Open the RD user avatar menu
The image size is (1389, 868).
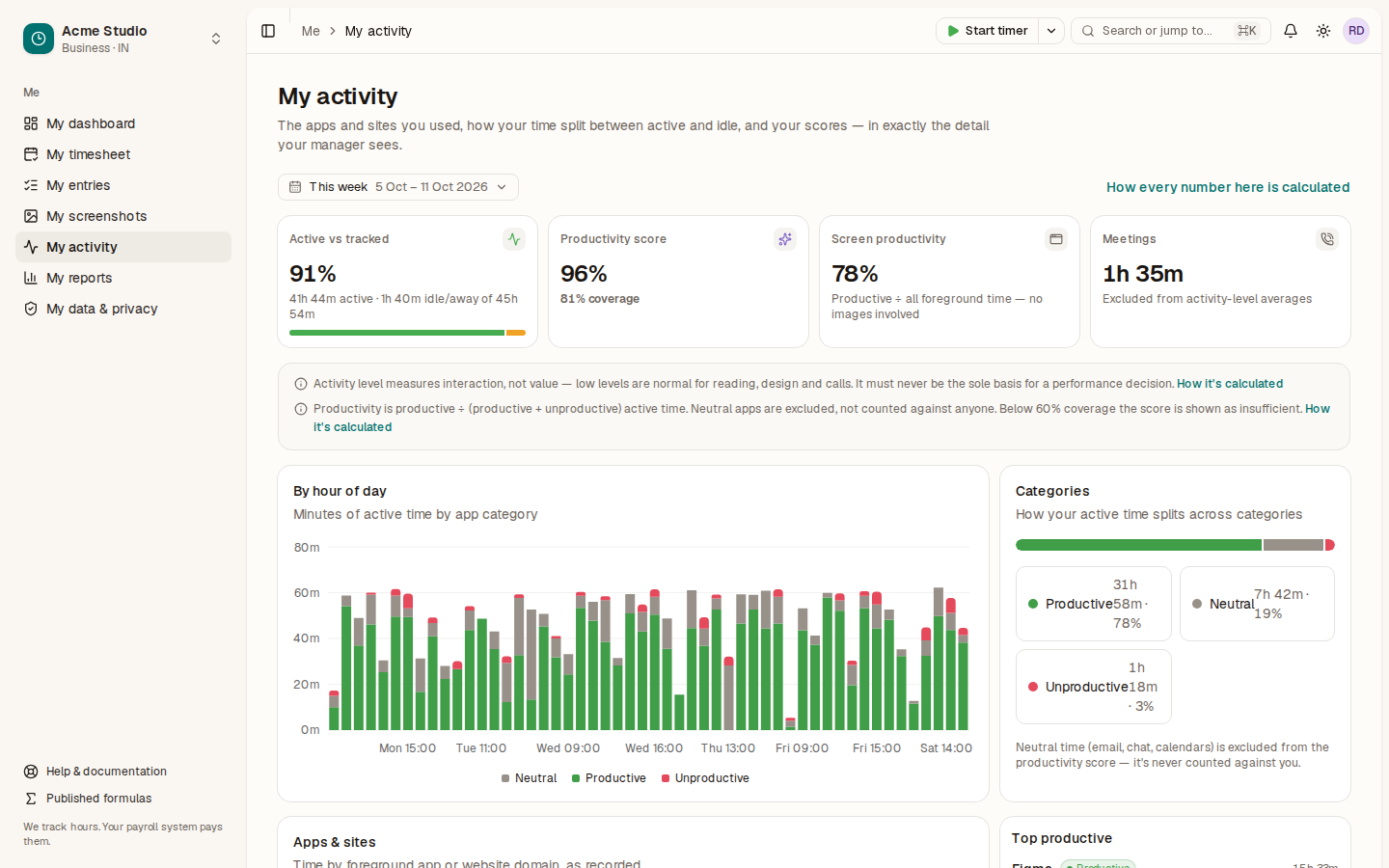coord(1356,31)
